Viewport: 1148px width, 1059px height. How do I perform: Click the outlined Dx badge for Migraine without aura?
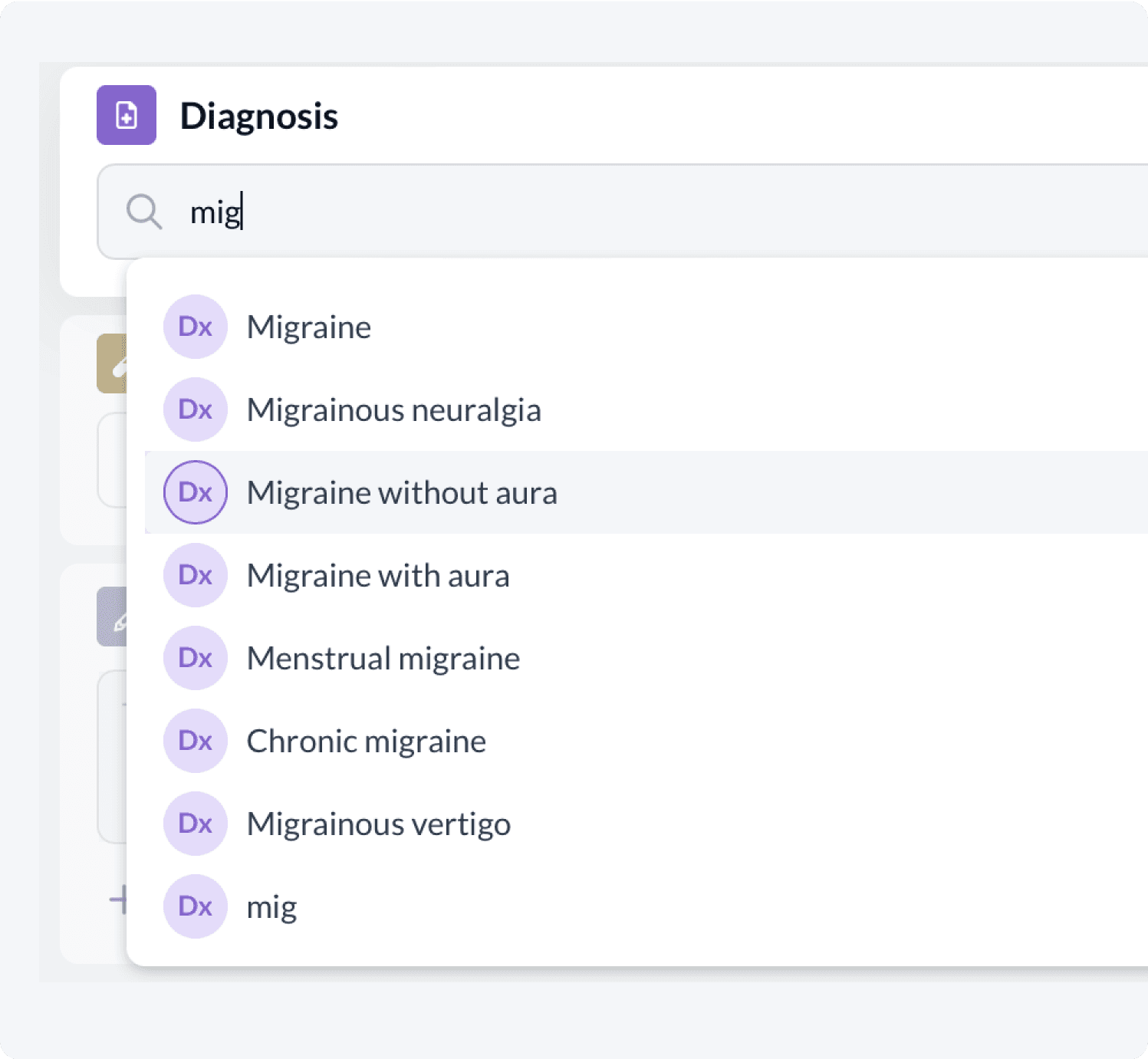(196, 492)
